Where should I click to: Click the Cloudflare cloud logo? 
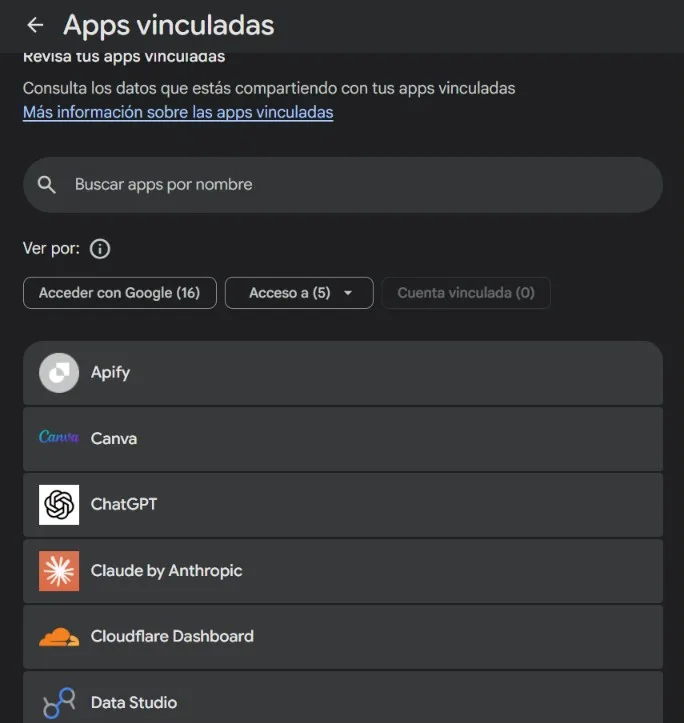(59, 637)
